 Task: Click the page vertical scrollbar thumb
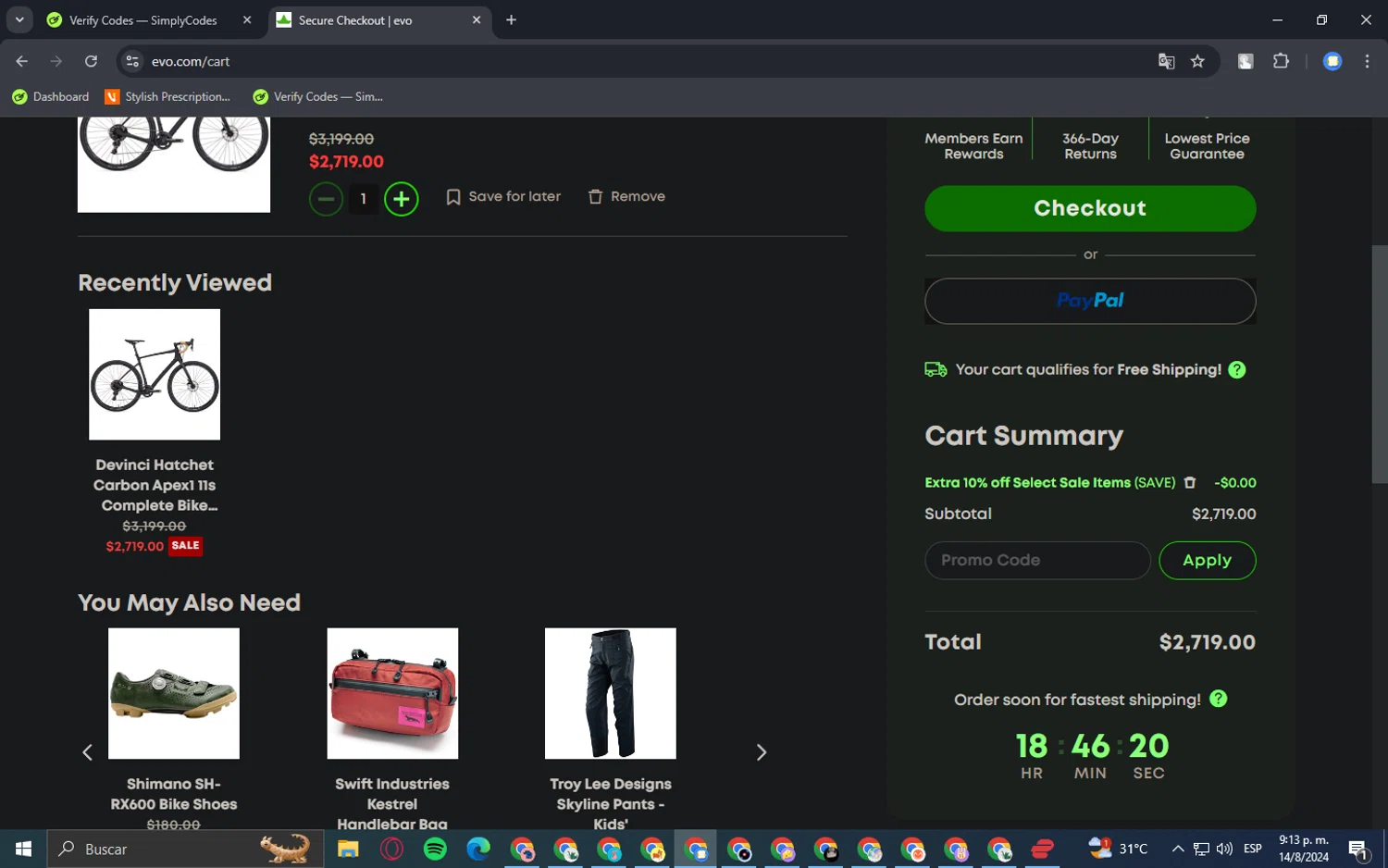pos(1380,364)
